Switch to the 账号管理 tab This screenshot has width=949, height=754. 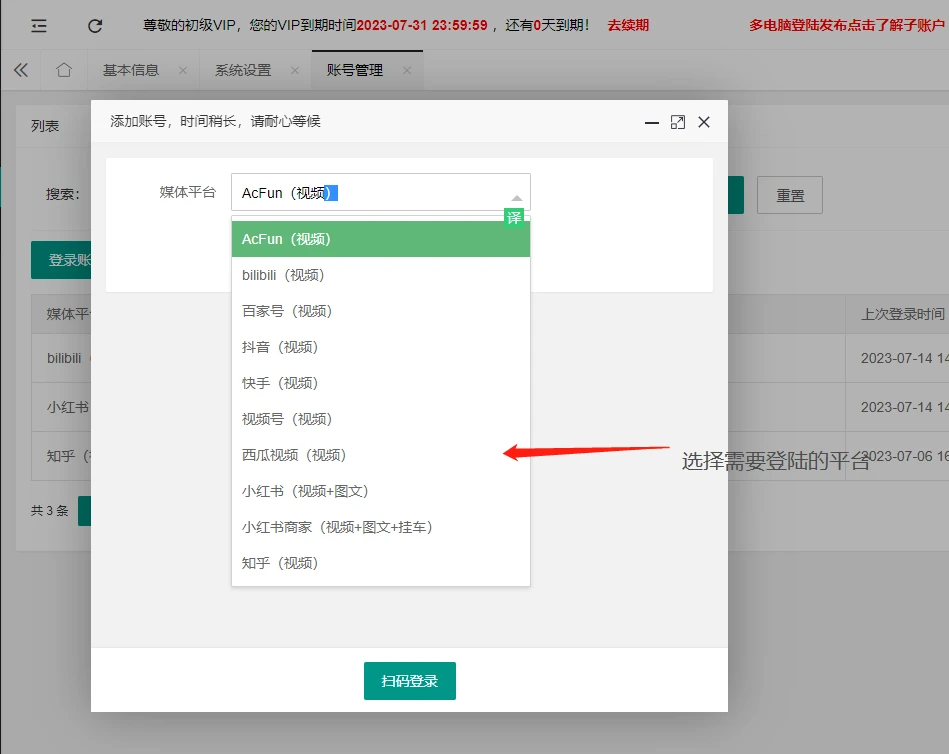(355, 70)
